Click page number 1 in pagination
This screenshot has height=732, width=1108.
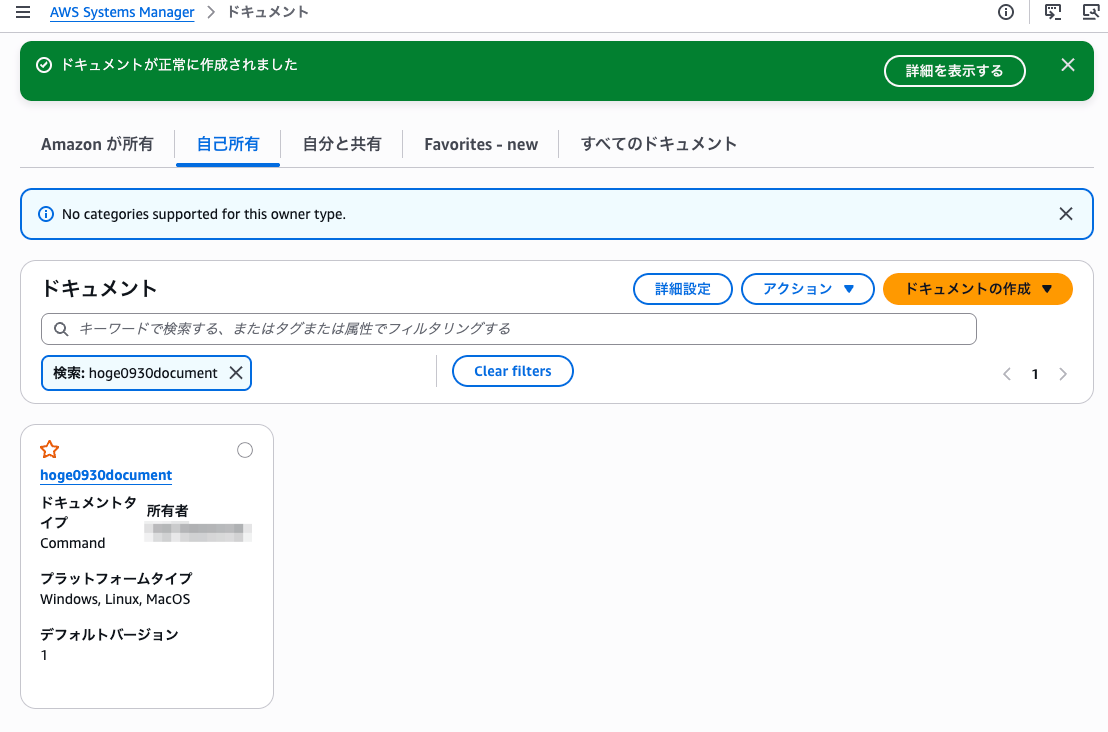(x=1035, y=374)
